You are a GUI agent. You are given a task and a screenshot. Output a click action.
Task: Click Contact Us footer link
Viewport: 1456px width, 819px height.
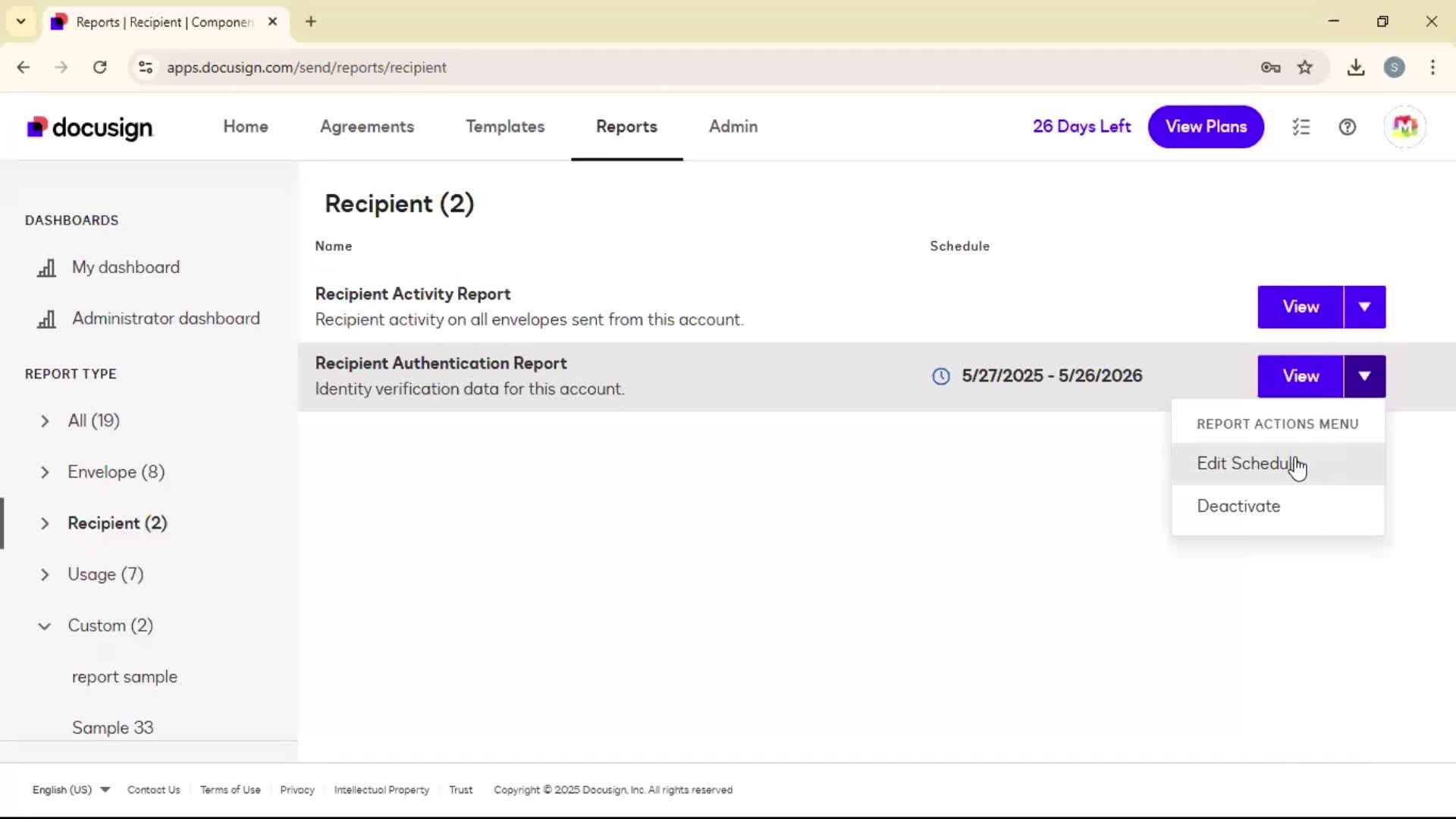point(154,789)
